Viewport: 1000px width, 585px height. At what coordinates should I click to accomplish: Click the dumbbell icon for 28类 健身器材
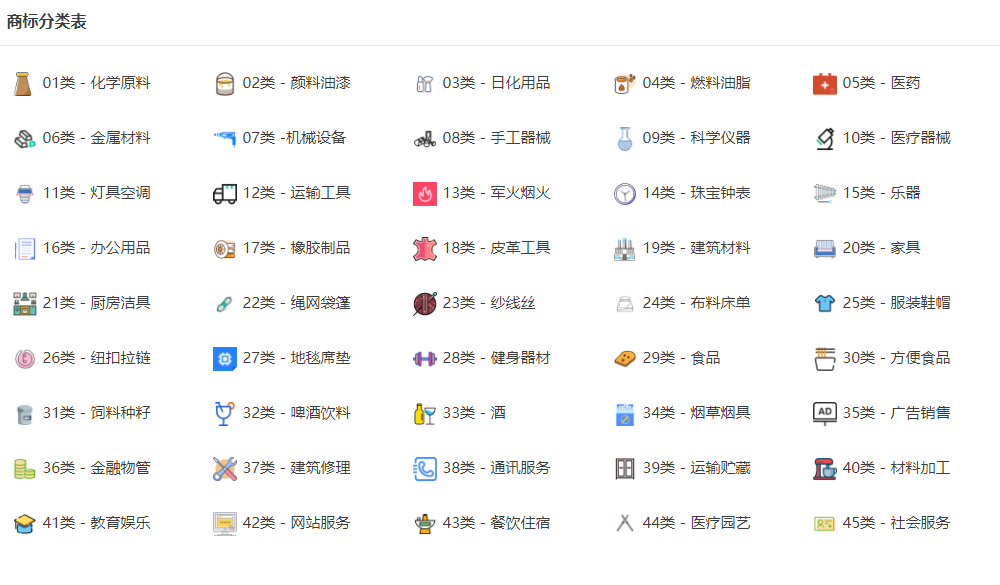425,359
